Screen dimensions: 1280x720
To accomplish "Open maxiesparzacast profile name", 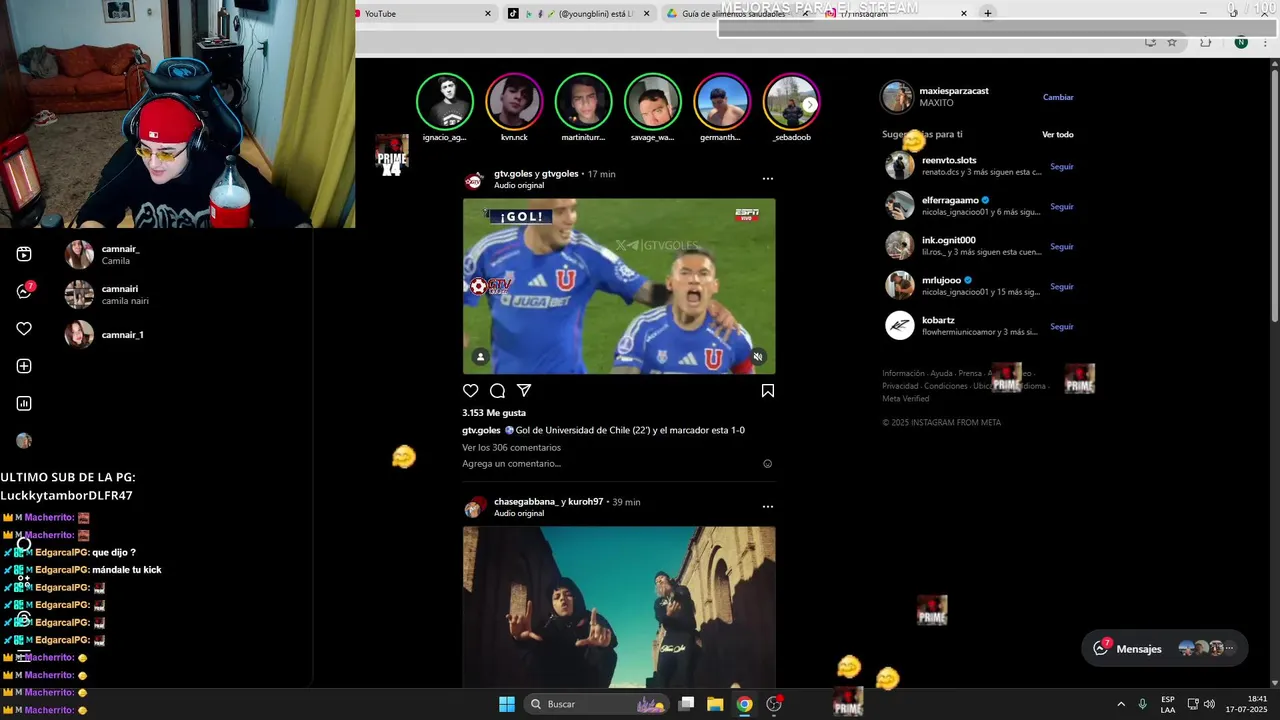I will [x=954, y=91].
